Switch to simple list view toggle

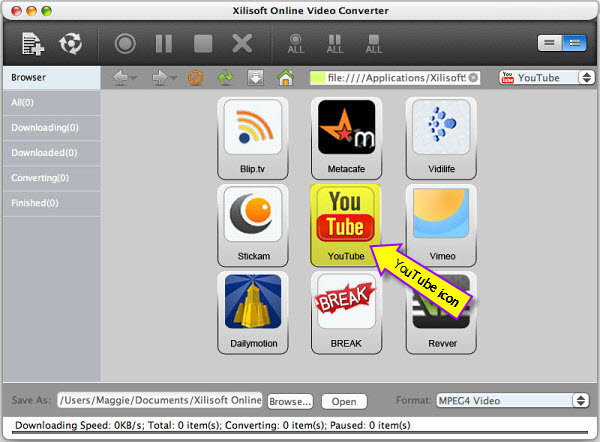click(x=550, y=43)
